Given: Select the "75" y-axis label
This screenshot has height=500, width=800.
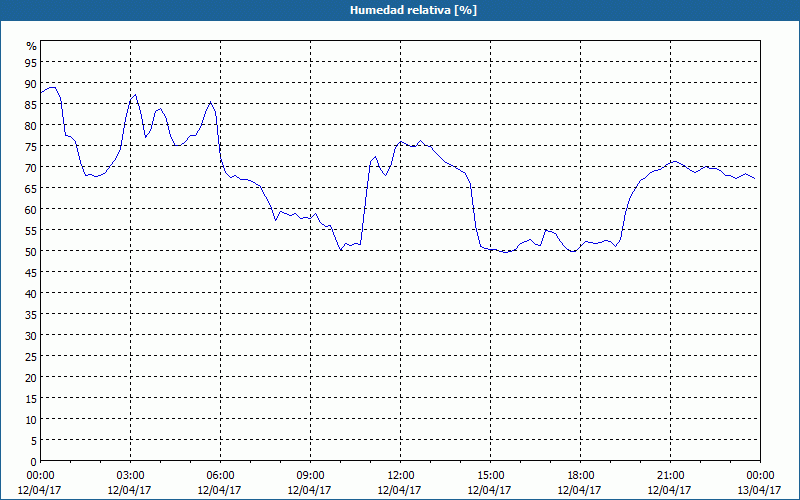Looking at the screenshot, I should point(31,146).
